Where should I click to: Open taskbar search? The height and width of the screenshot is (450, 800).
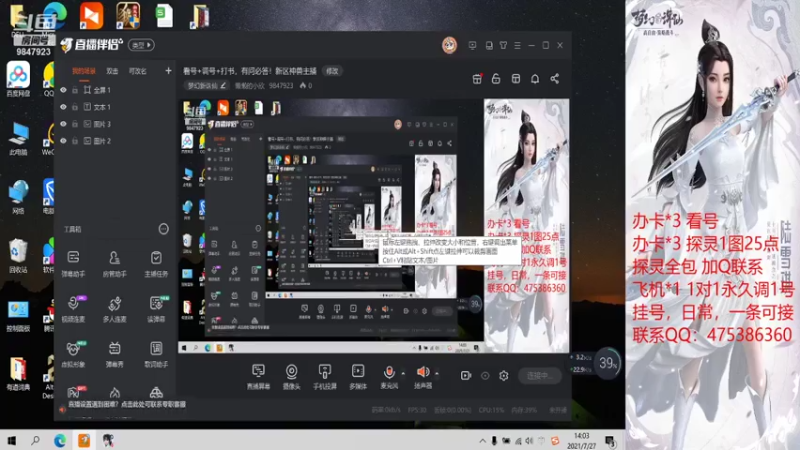tap(35, 440)
